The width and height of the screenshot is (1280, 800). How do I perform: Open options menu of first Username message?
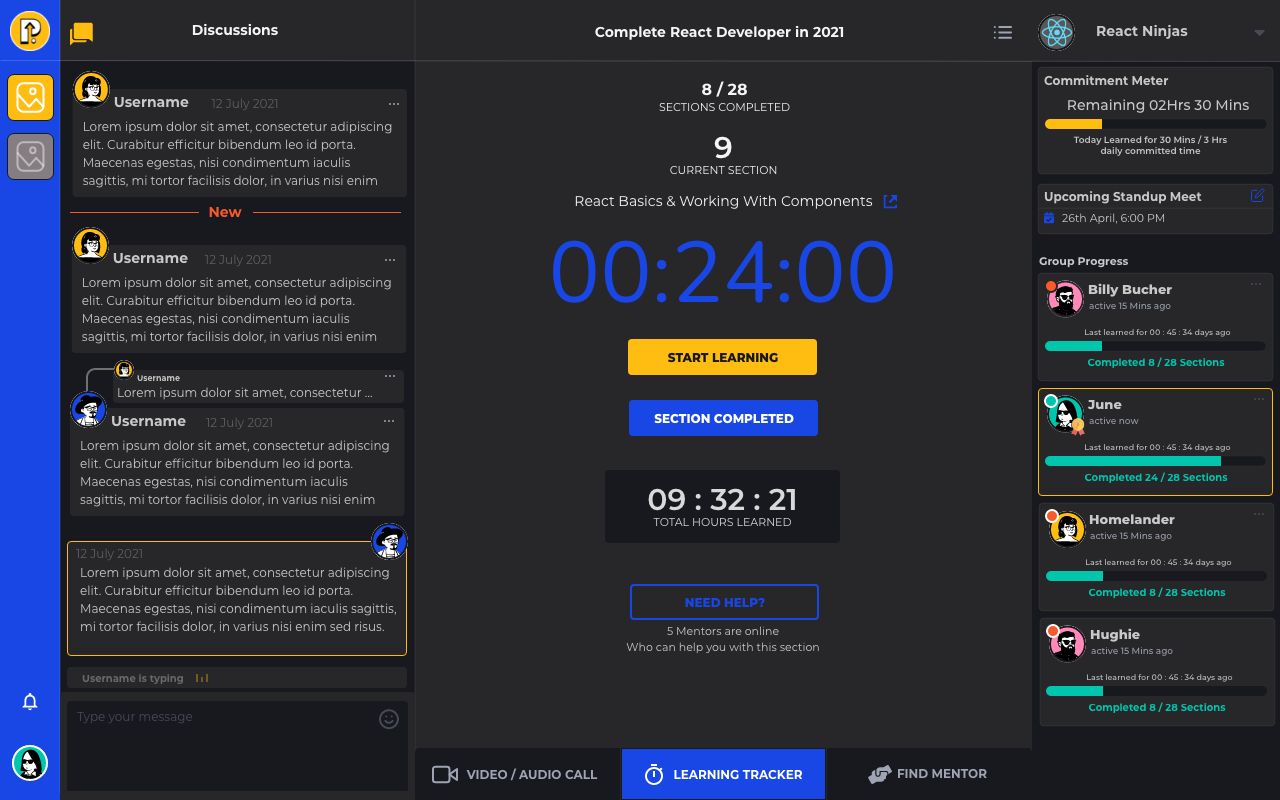point(394,104)
